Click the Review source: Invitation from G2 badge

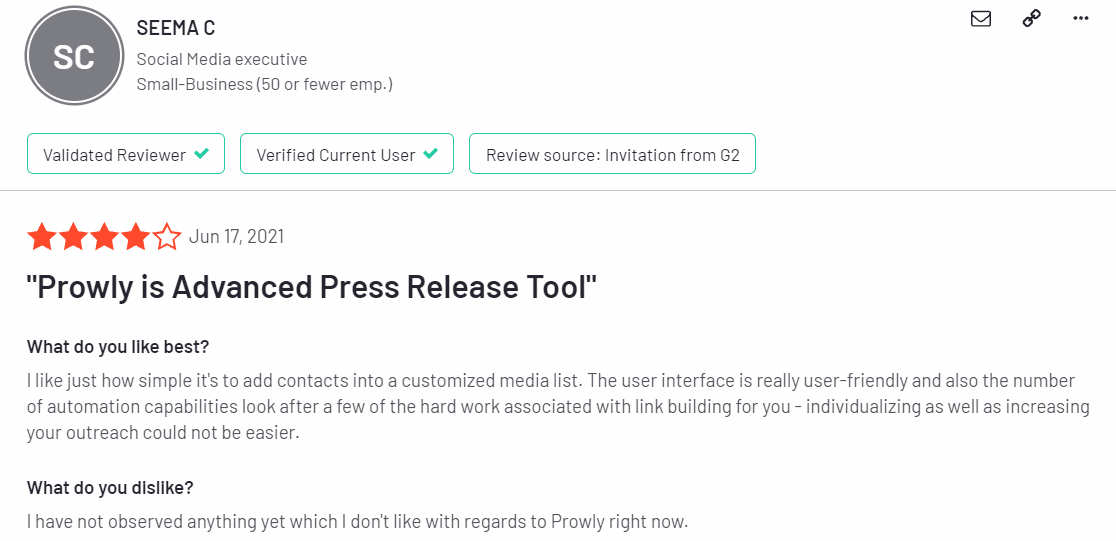(612, 154)
